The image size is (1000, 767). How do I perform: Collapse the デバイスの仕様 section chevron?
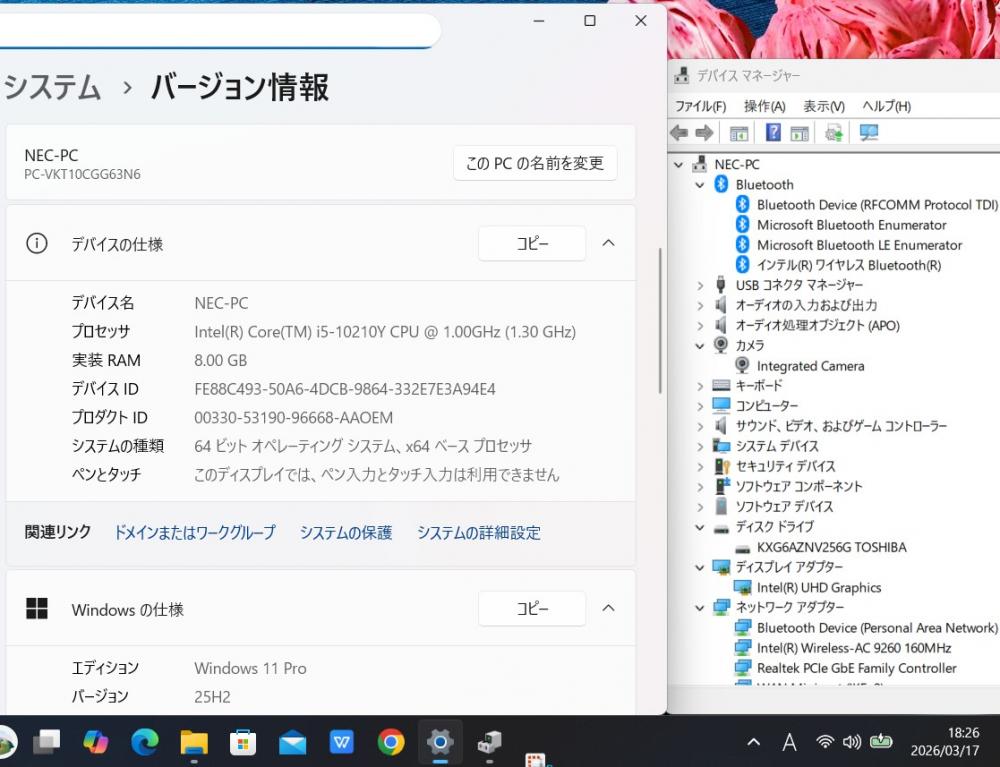608,243
